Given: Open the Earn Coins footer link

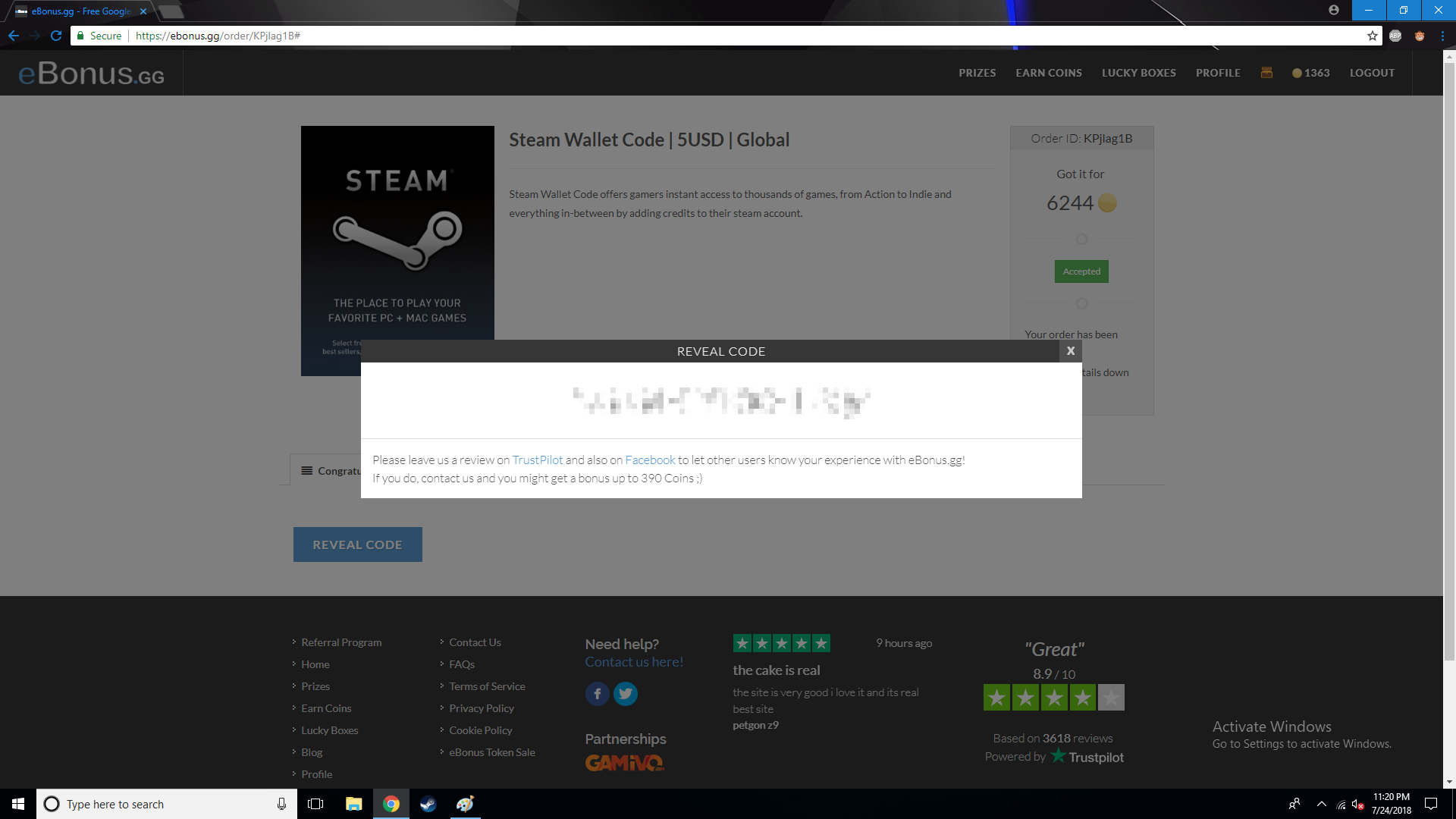Looking at the screenshot, I should [x=326, y=708].
